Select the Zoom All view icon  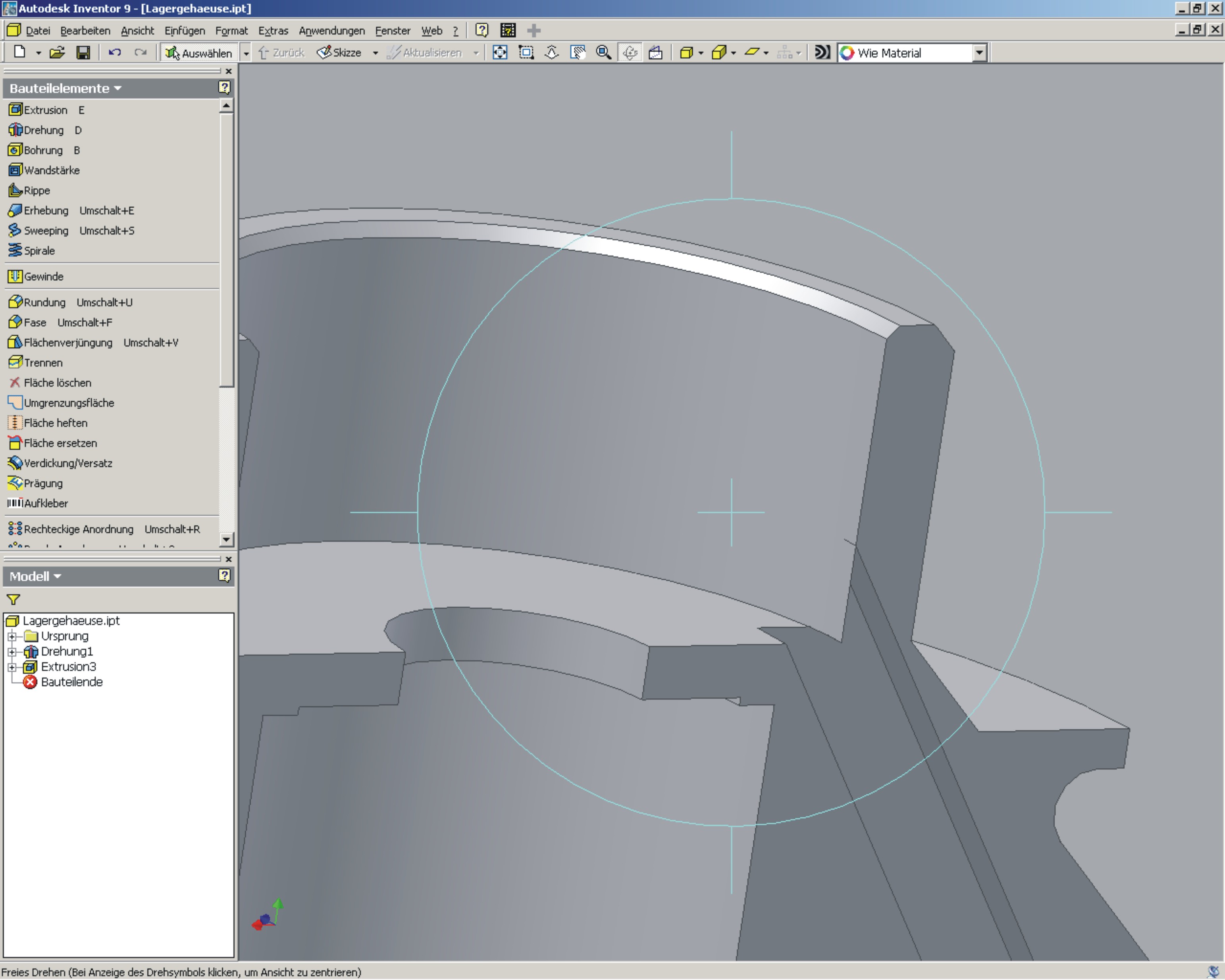click(x=499, y=53)
